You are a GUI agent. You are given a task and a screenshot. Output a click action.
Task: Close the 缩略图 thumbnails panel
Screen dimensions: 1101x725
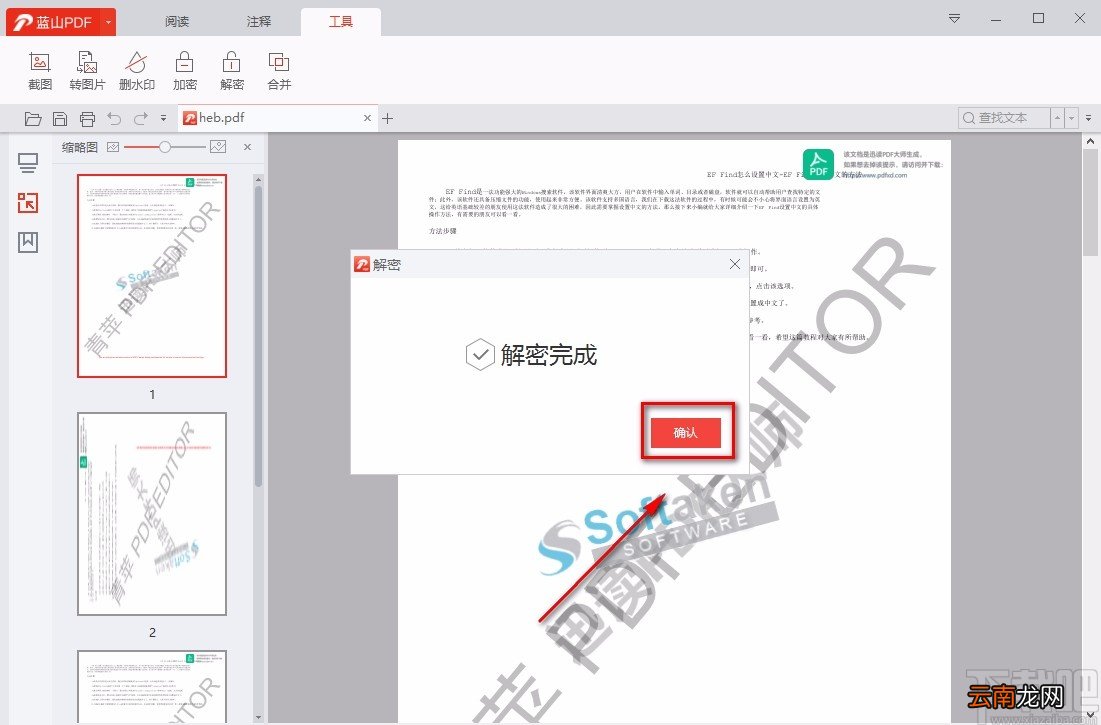tap(247, 147)
